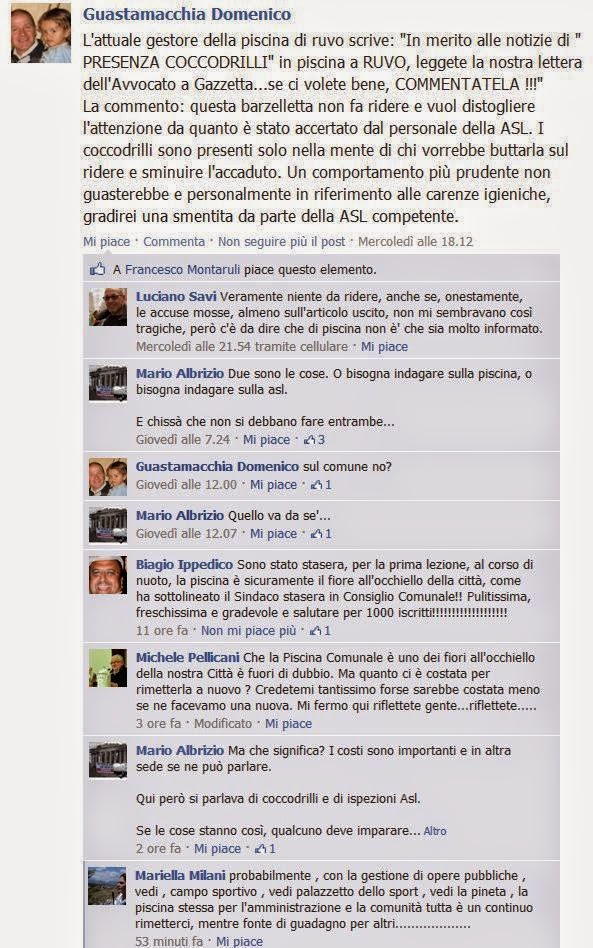Screen dimensions: 593x948
Task: Click 'Mi piace' on Mariella Milani's comment
Action: pyautogui.click(x=239, y=941)
